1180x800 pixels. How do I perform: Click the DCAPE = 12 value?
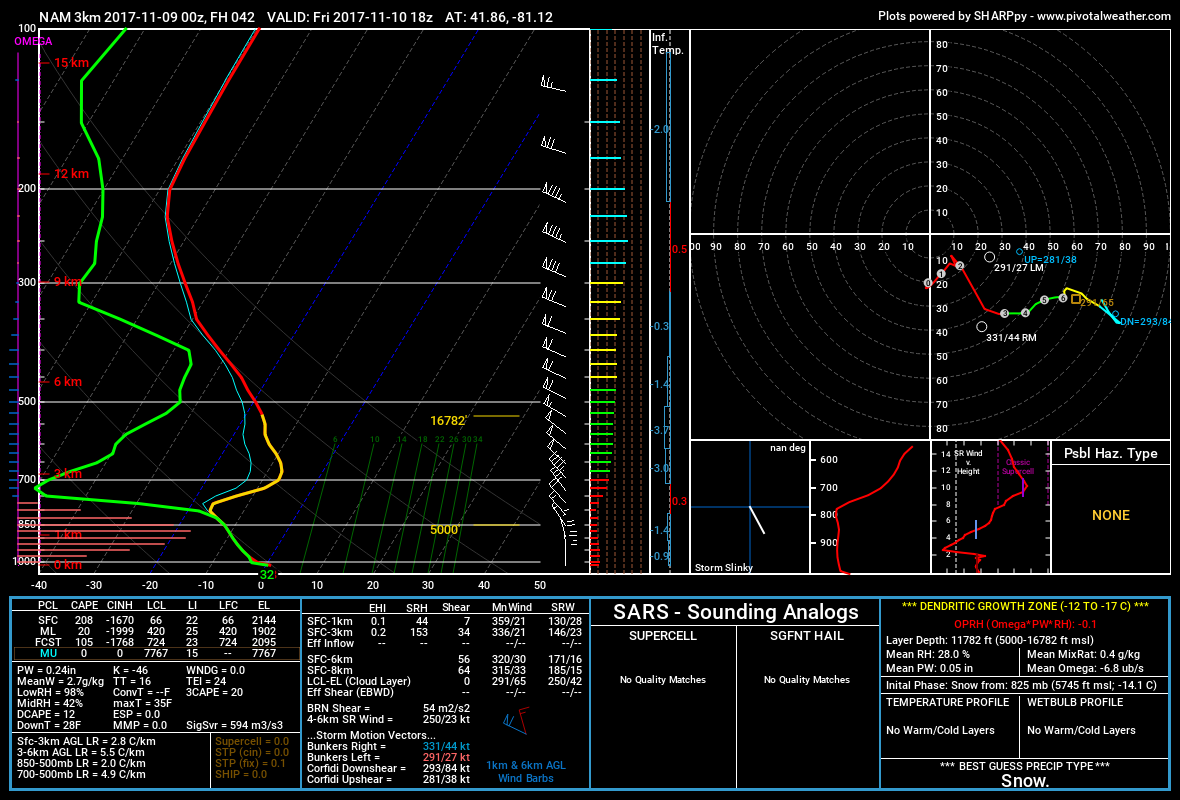click(46, 714)
